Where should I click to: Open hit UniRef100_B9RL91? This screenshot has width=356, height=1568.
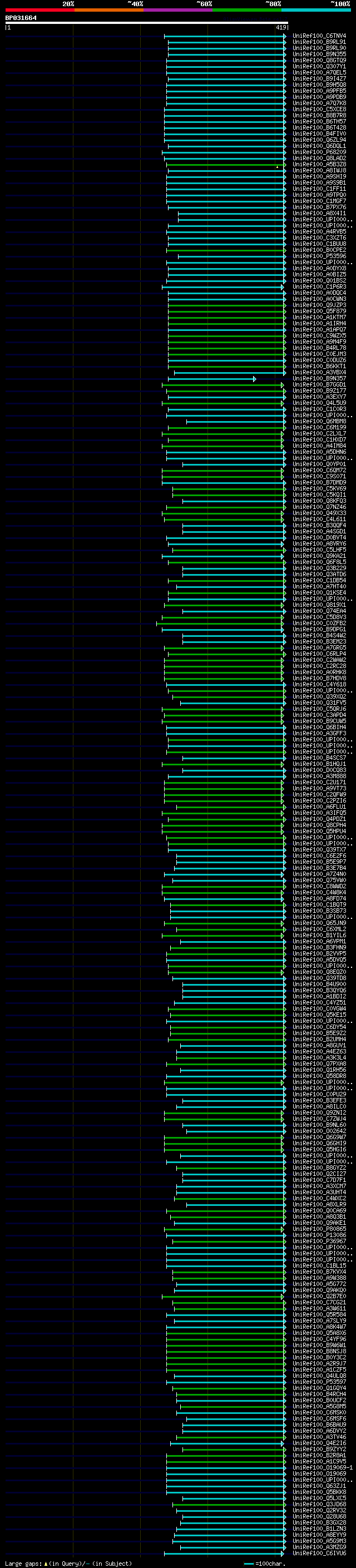pos(319,42)
